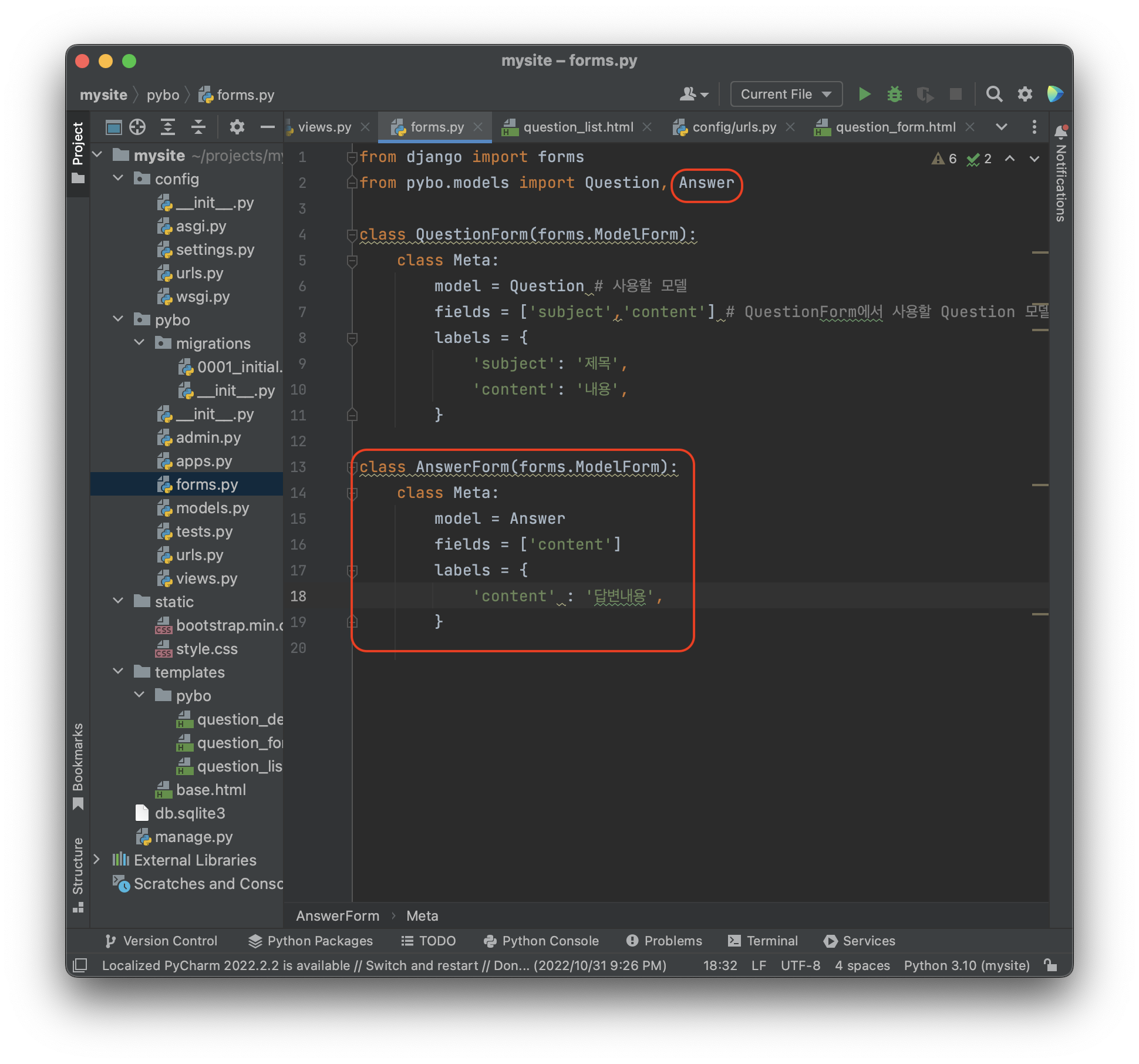Open the Current File run configuration dropdown

[786, 94]
